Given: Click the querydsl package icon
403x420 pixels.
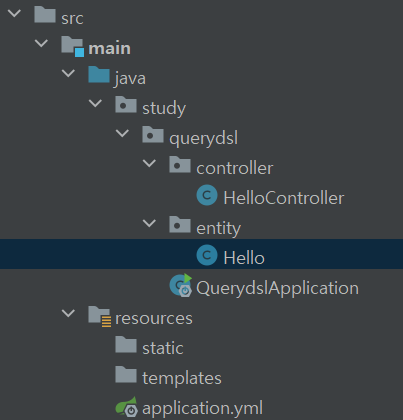Looking at the screenshot, I should pos(153,134).
